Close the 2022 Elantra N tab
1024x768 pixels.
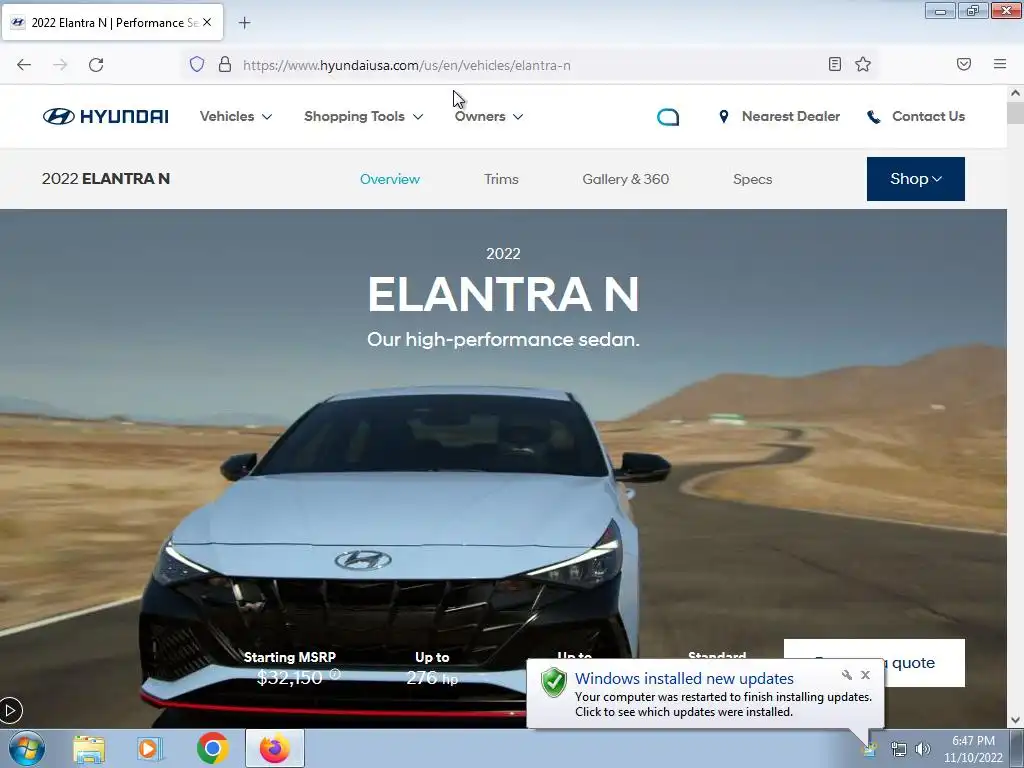coord(207,22)
